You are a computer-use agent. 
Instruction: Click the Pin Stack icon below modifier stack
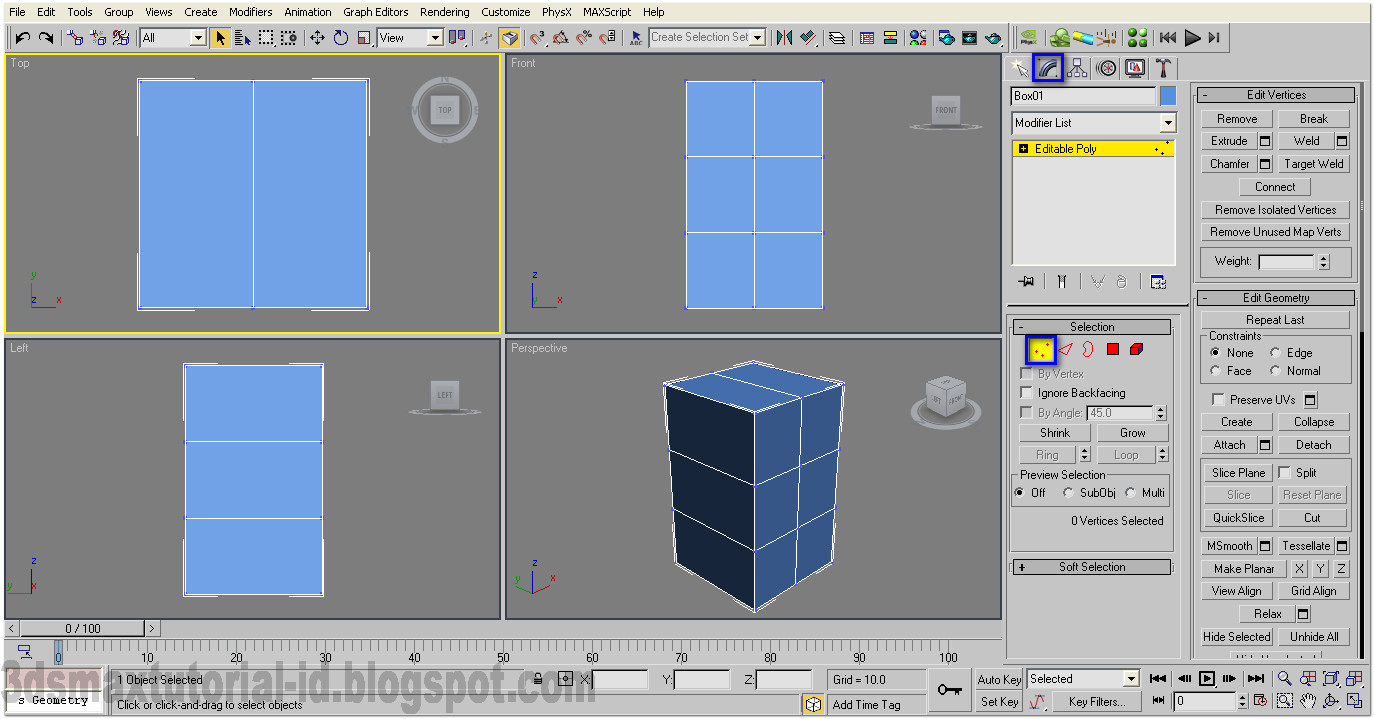point(1025,281)
